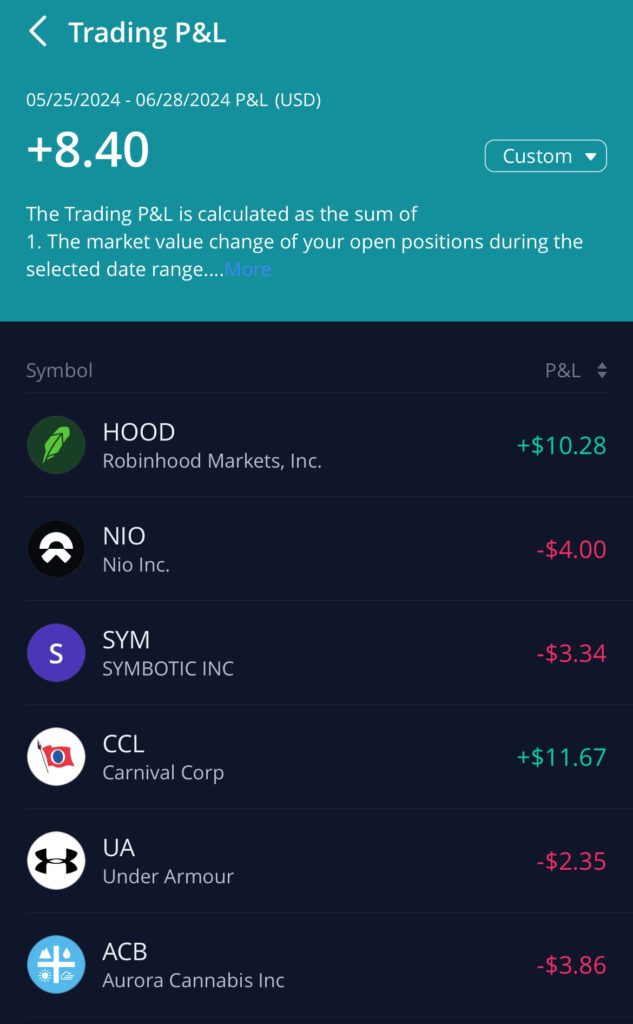
Task: Select the NIO ticker name
Action: point(124,536)
